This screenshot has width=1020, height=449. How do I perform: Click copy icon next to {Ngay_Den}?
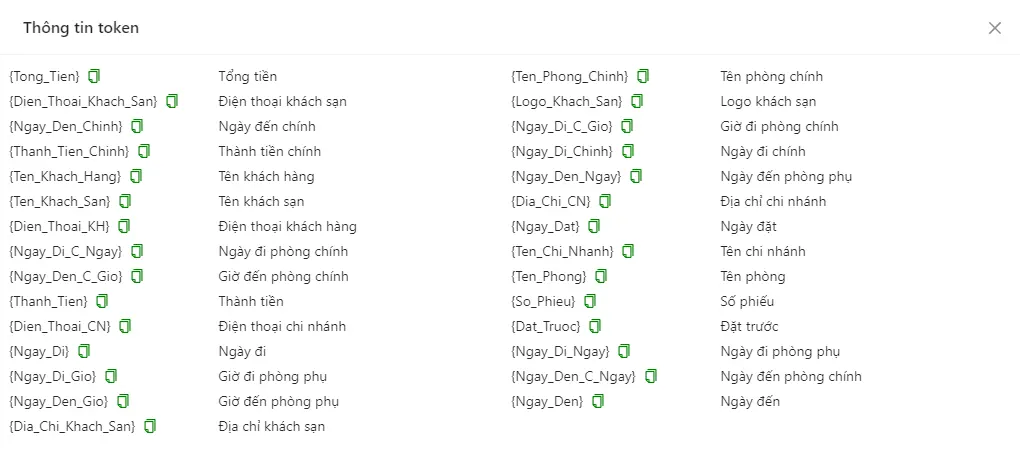click(598, 401)
